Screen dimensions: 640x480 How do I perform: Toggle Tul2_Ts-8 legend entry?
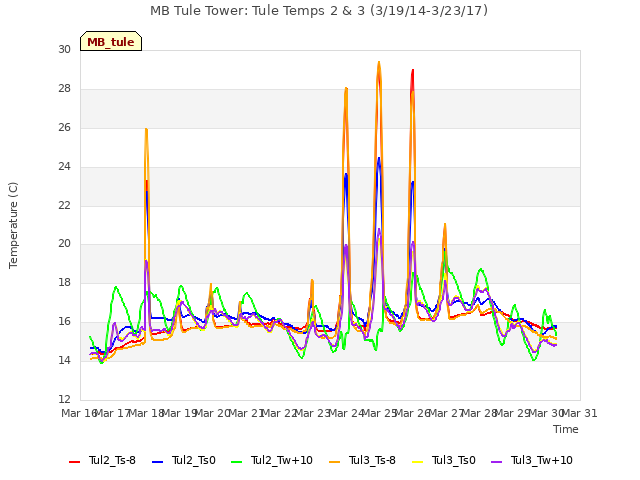(x=102, y=460)
